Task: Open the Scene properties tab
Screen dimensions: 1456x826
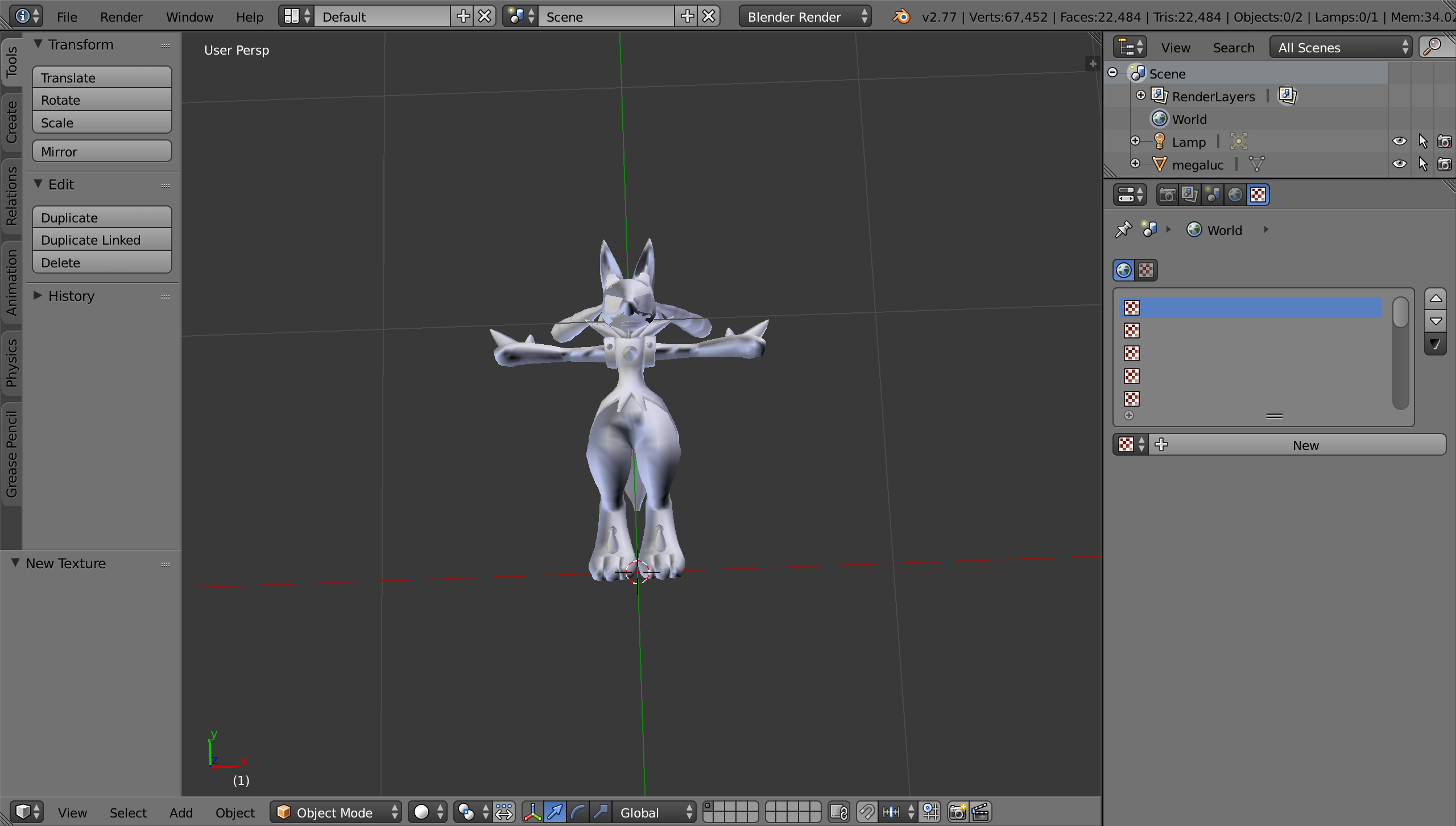Action: tap(1212, 195)
